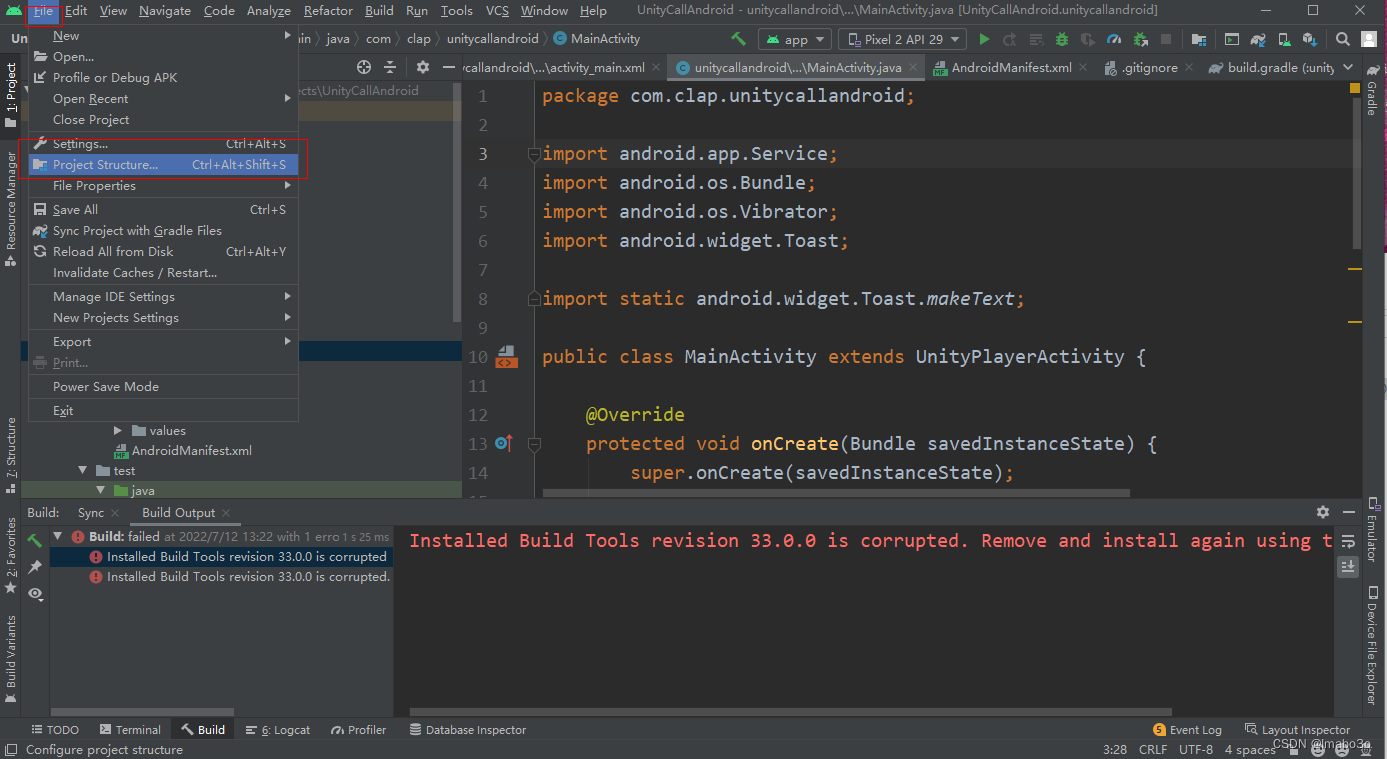
Task: Toggle the Resource Manager side panel
Action: (x=11, y=208)
